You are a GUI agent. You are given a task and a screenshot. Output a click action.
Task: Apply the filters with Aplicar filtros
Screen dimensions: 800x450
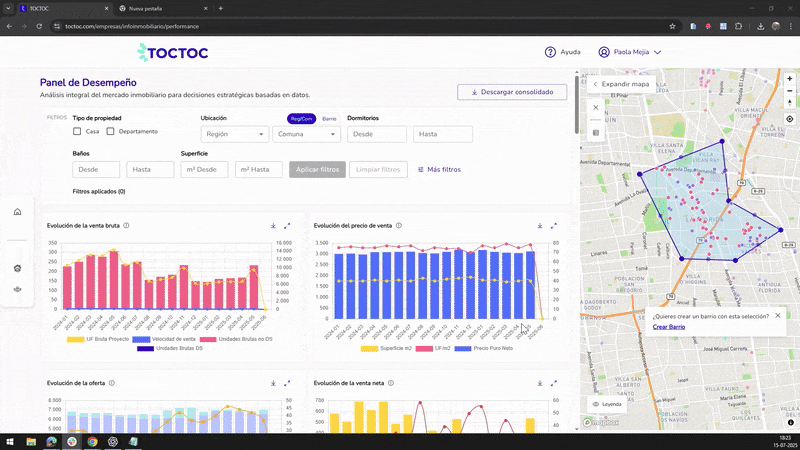pyautogui.click(x=317, y=169)
